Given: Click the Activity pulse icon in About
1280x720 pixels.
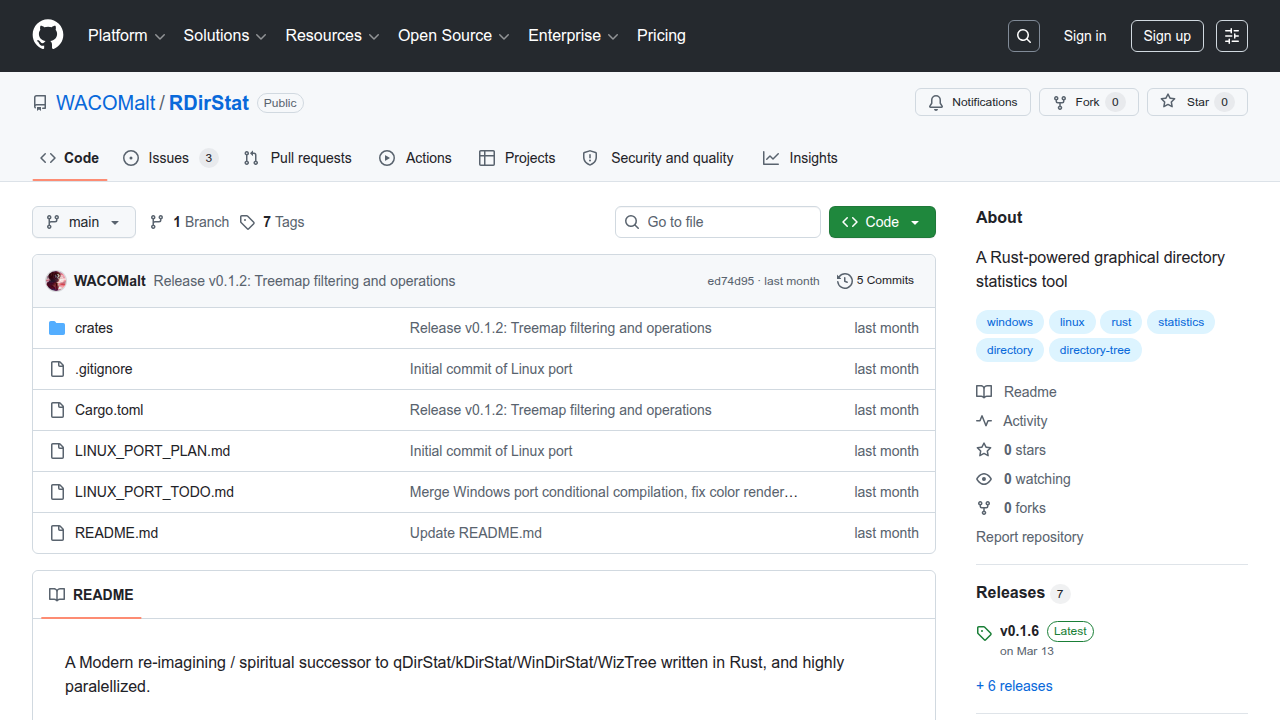Looking at the screenshot, I should click(984, 421).
